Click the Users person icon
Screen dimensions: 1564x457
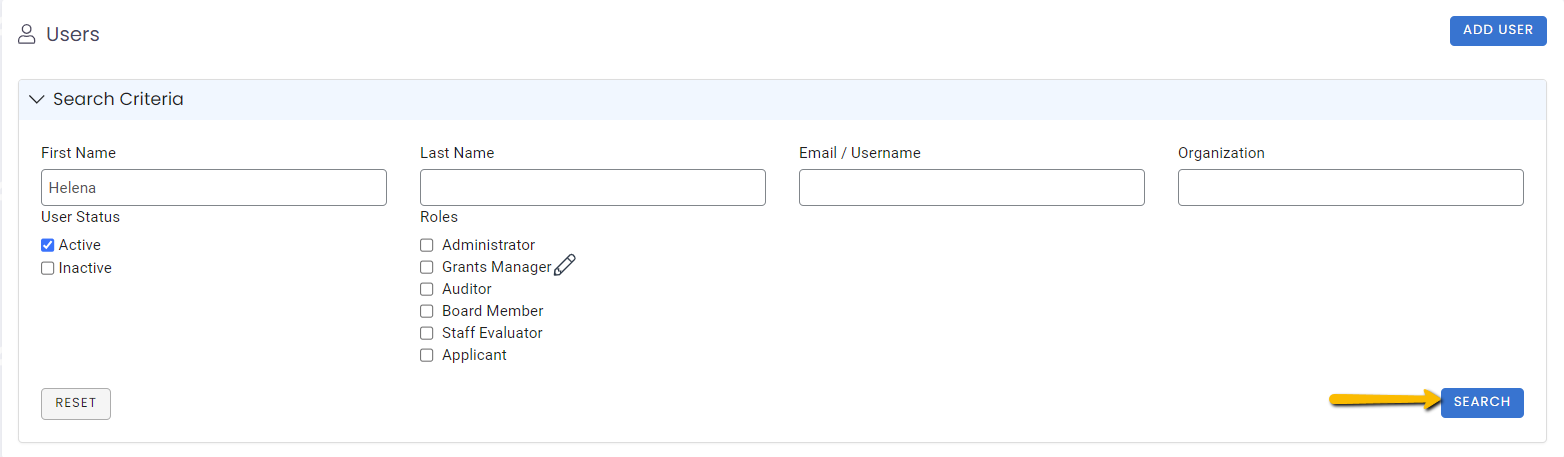point(27,35)
